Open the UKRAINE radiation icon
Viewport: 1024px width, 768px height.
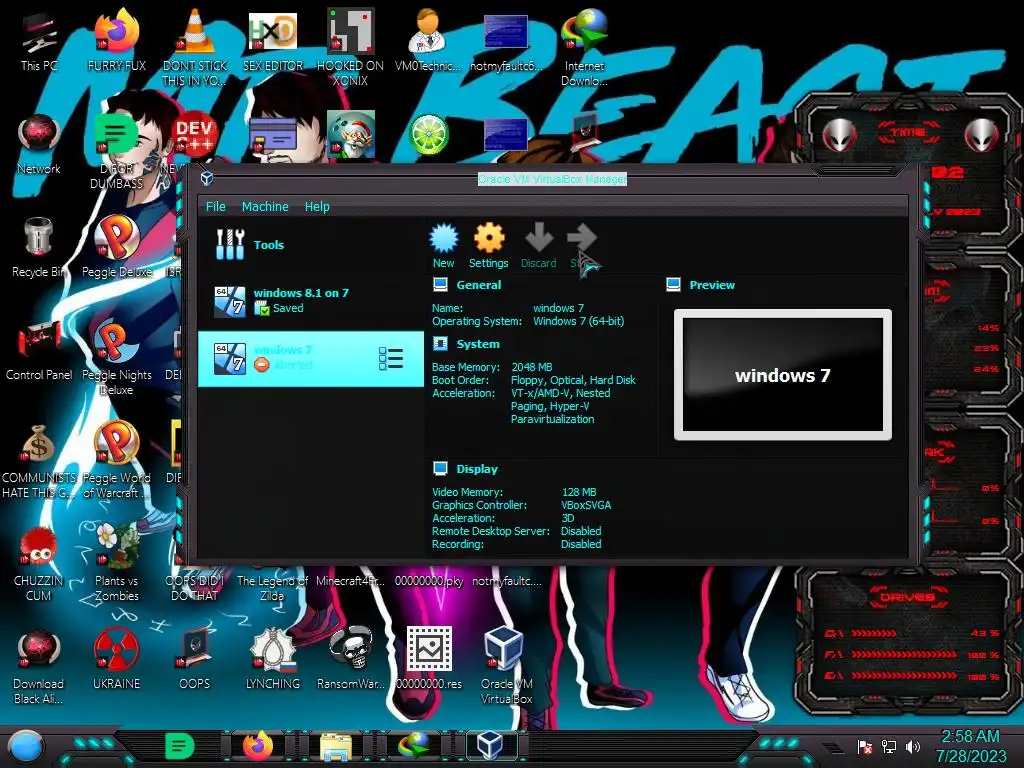[x=117, y=660]
